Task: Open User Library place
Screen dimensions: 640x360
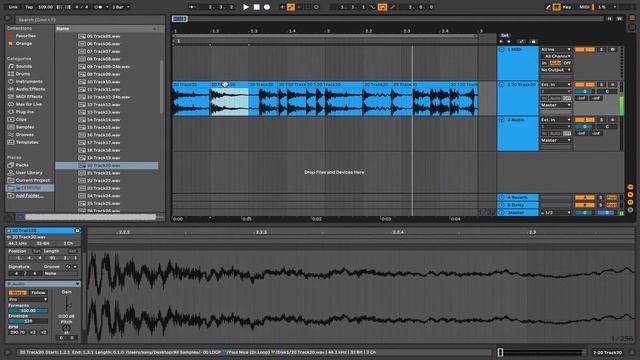Action: pyautogui.click(x=29, y=173)
